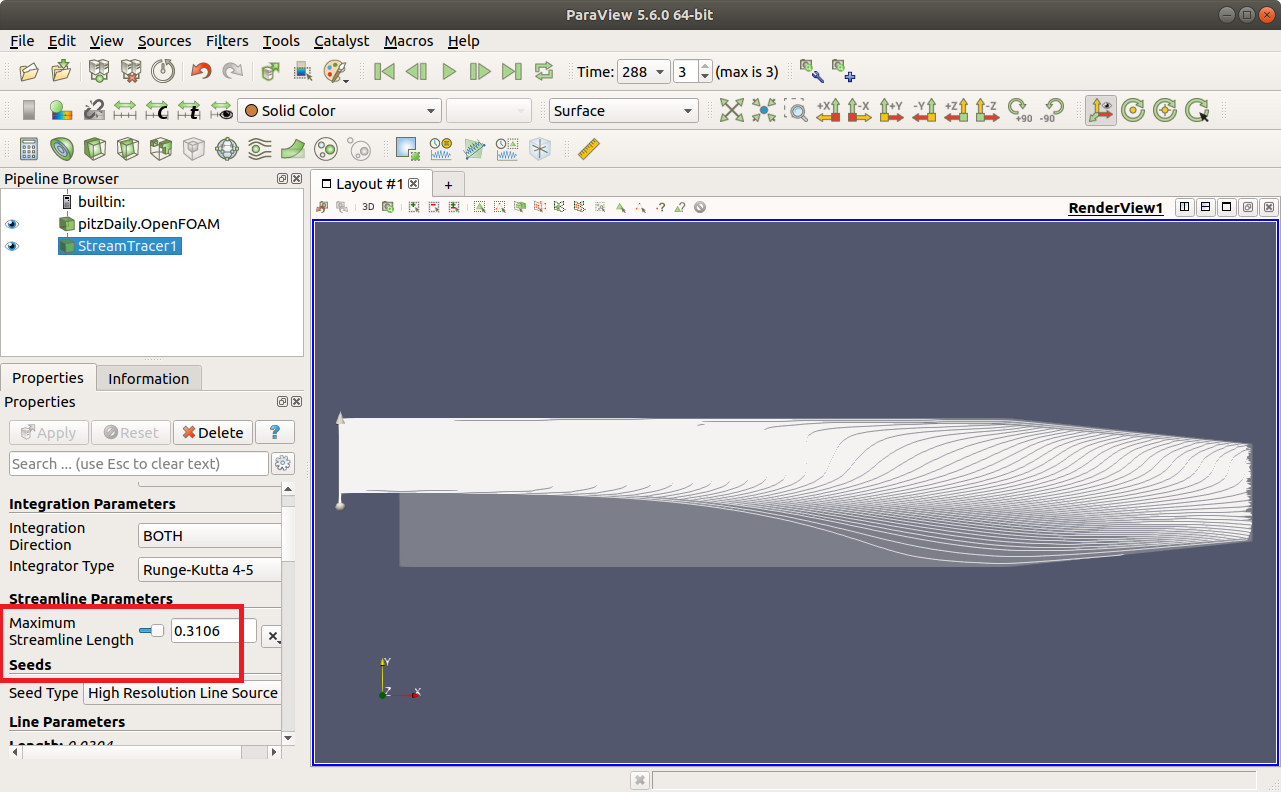Viewport: 1281px width, 792px height.
Task: Click the Disconnect from server icon
Action: pyautogui.click(x=130, y=71)
